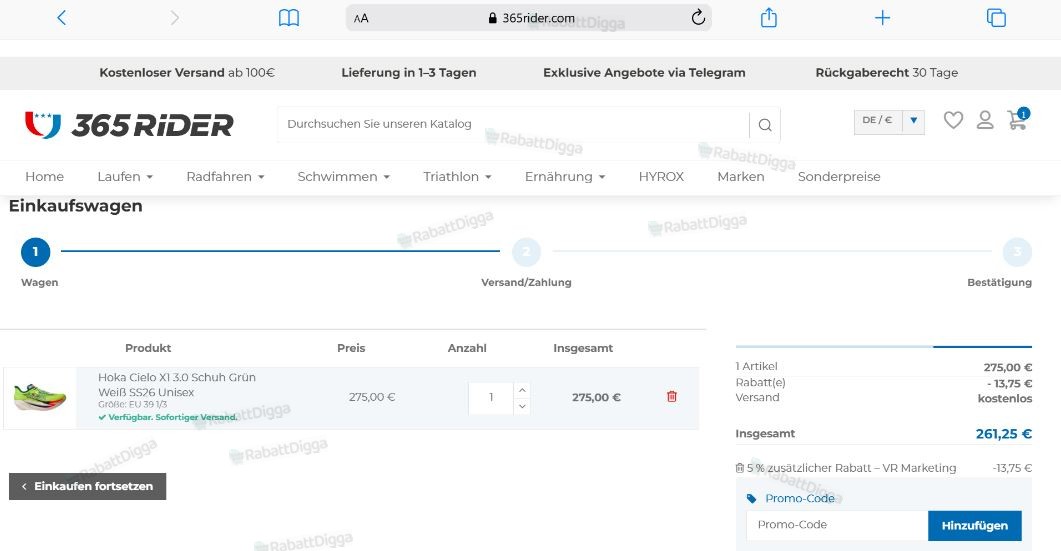This screenshot has width=1061, height=551.
Task: Click Exklusive Angebote via Telegram text
Action: coord(644,72)
